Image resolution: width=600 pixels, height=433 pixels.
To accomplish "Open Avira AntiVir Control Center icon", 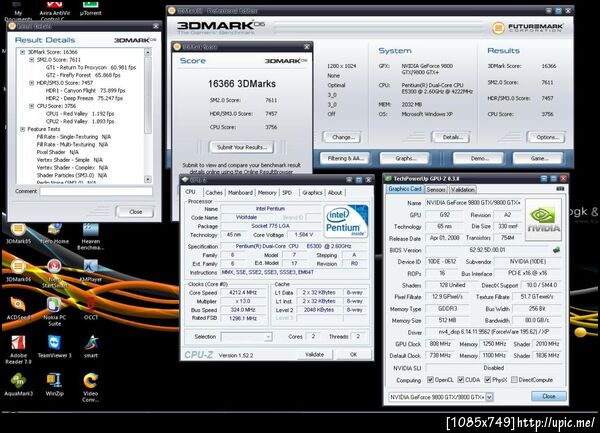I will (x=54, y=11).
